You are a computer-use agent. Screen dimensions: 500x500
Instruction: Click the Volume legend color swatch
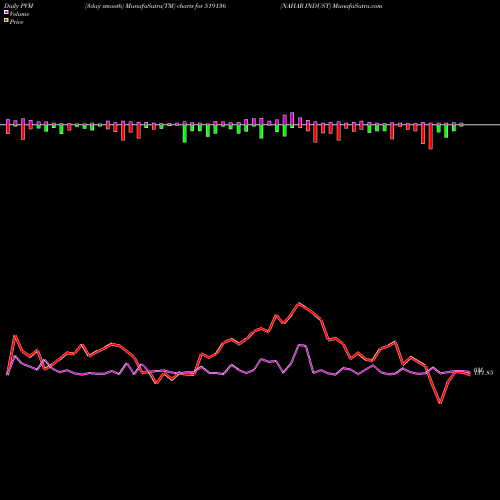click(x=6, y=13)
